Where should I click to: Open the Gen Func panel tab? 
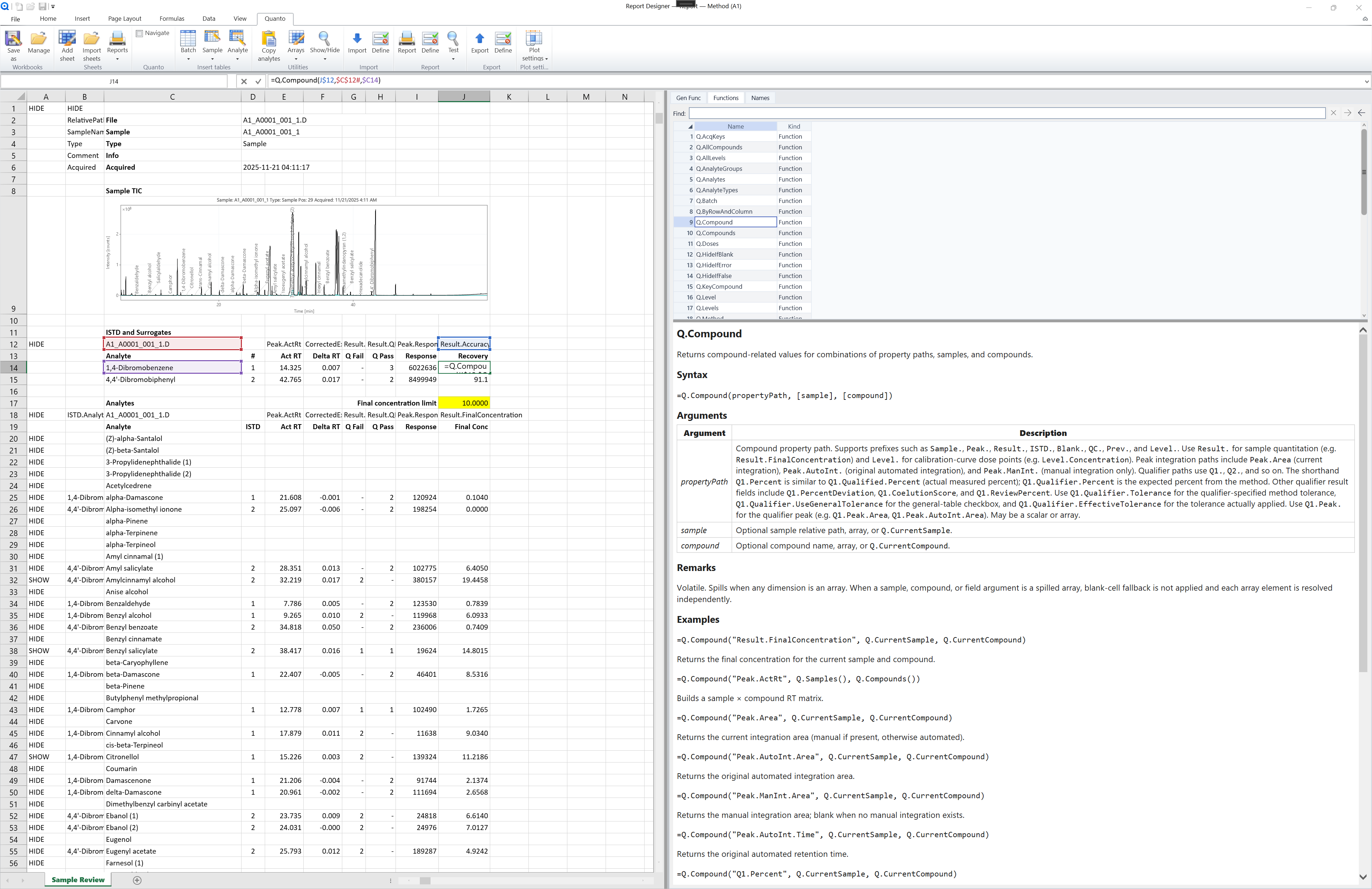[688, 98]
